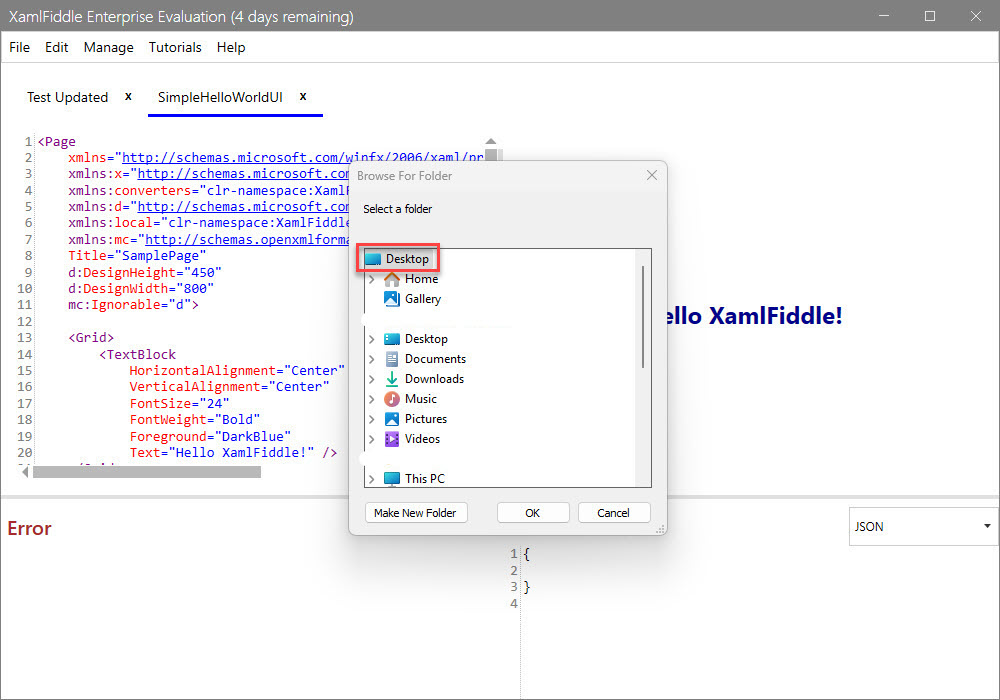1000x700 pixels.
Task: Select the SimpleHelloWorldUI tab
Action: pos(220,98)
